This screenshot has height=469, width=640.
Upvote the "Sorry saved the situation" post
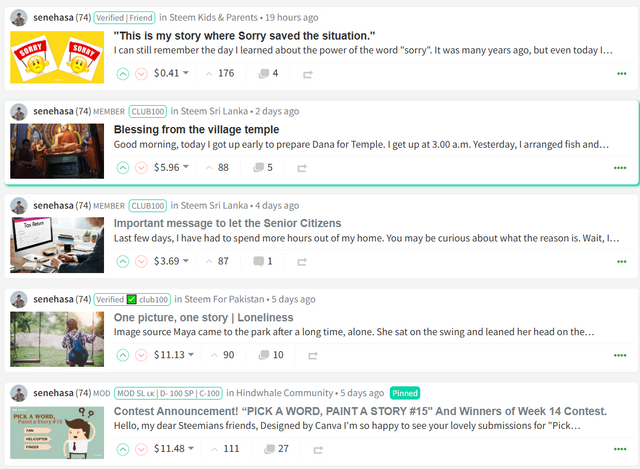pyautogui.click(x=122, y=74)
